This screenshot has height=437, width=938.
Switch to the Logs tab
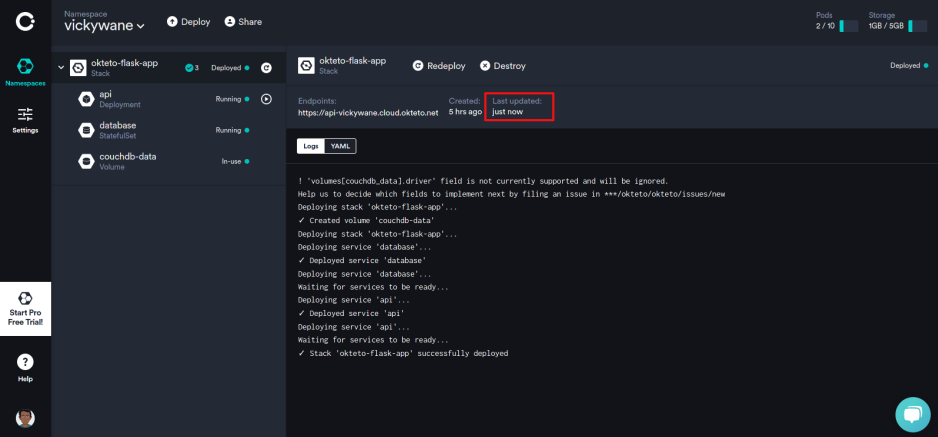click(310, 146)
